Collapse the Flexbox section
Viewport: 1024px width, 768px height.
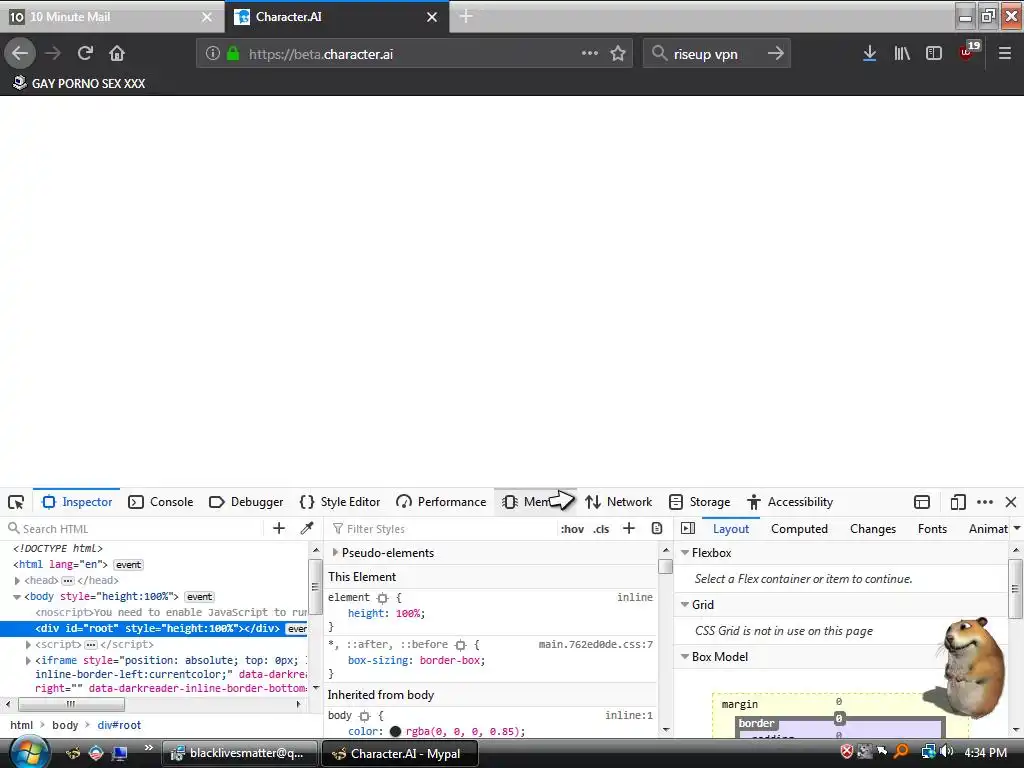click(x=684, y=552)
